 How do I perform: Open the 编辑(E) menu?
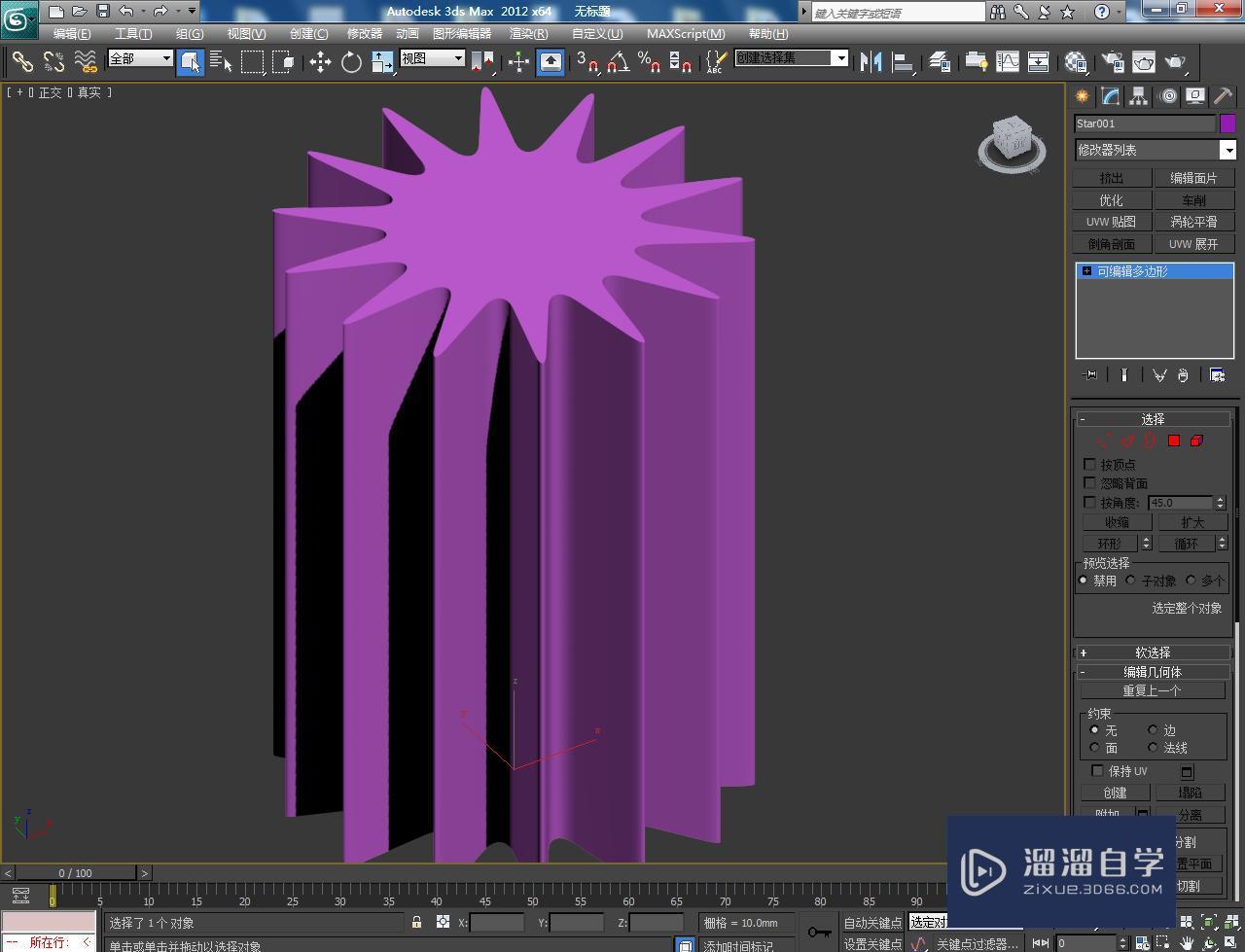[72, 33]
